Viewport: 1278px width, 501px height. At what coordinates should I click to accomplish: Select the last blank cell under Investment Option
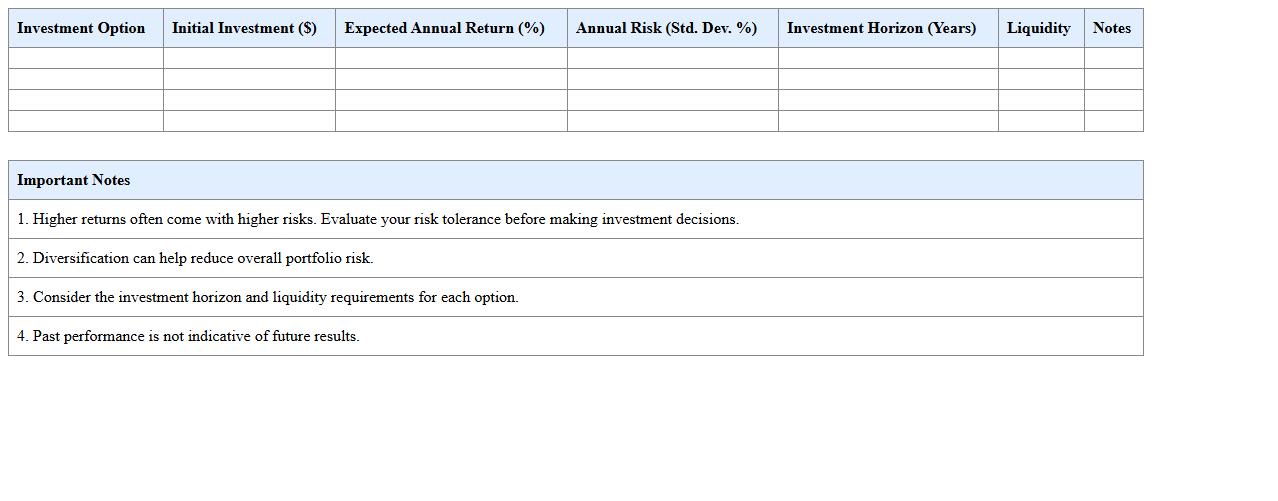pos(86,121)
